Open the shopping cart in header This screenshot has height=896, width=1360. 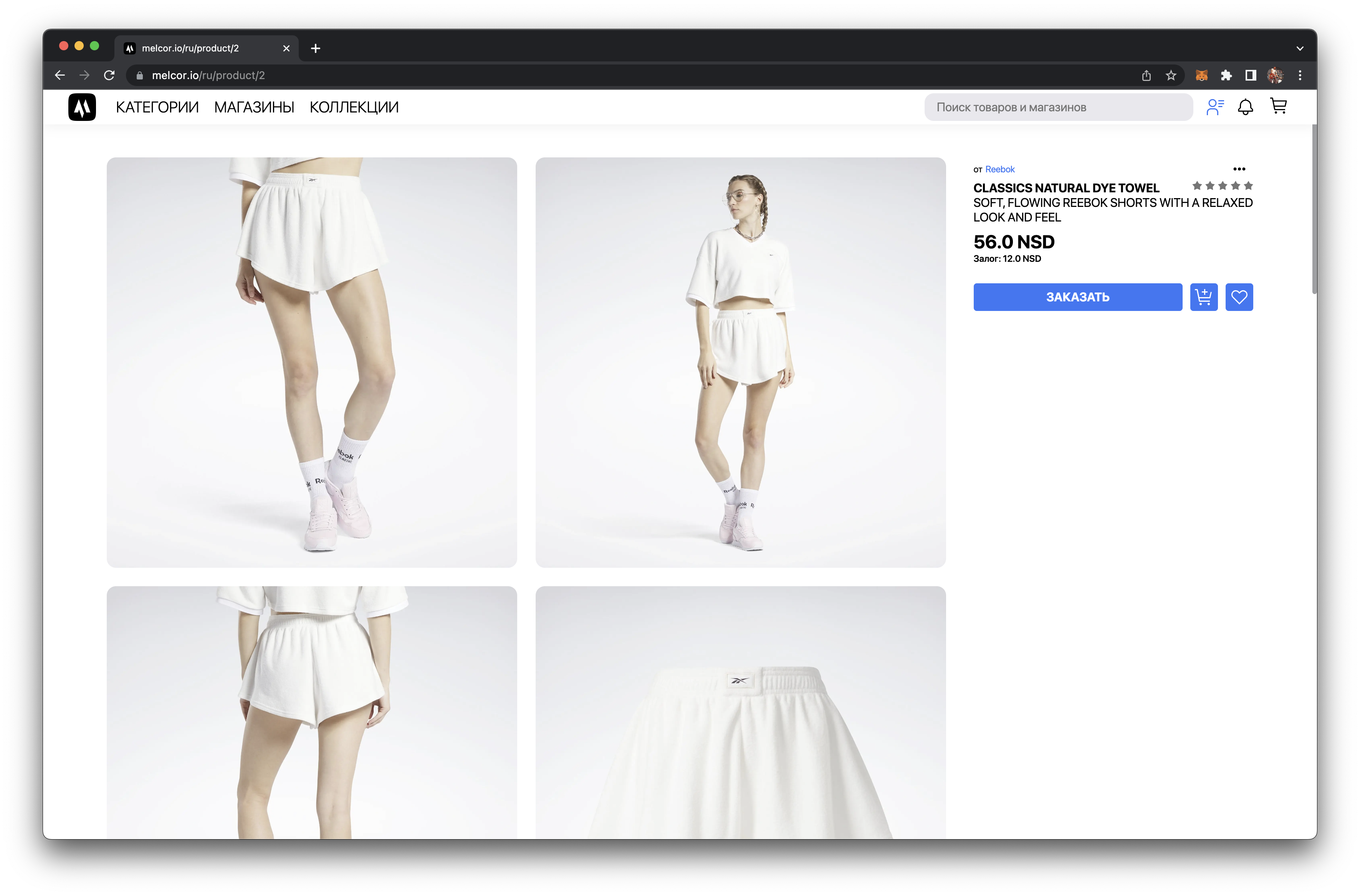(x=1278, y=106)
